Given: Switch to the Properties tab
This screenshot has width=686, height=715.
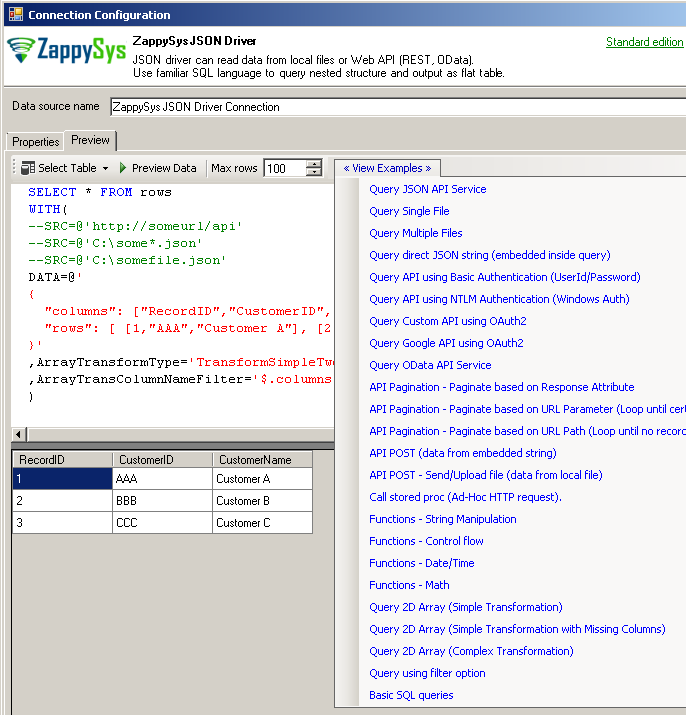Looking at the screenshot, I should pyautogui.click(x=36, y=142).
